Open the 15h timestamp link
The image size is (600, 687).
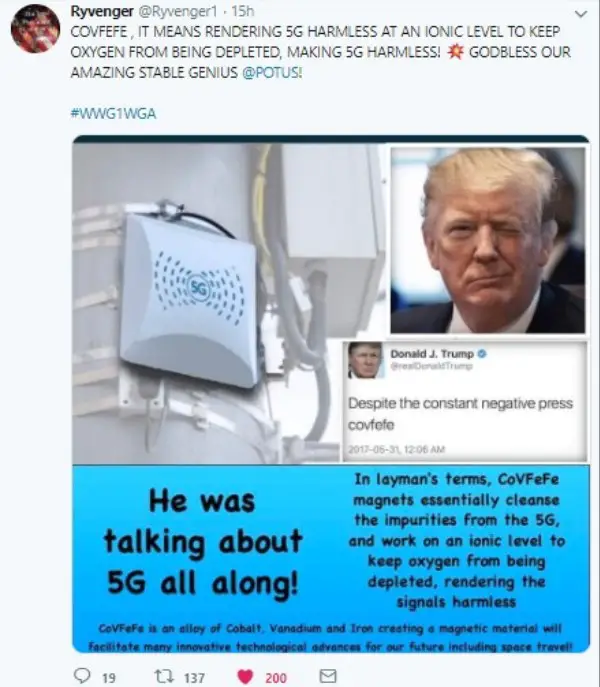[x=242, y=12]
